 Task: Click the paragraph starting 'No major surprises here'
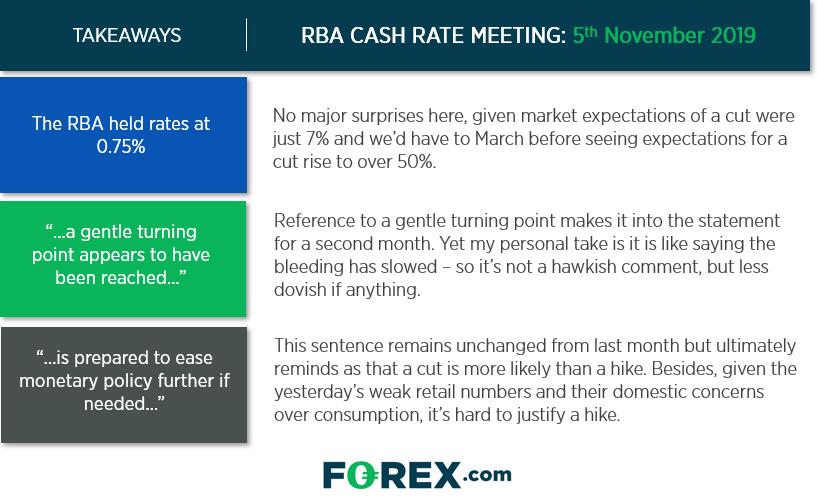(530, 138)
